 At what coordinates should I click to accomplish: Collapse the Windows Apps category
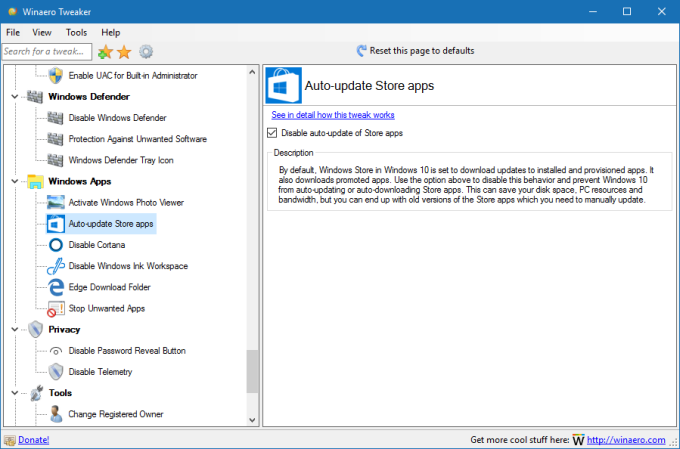[x=14, y=182]
